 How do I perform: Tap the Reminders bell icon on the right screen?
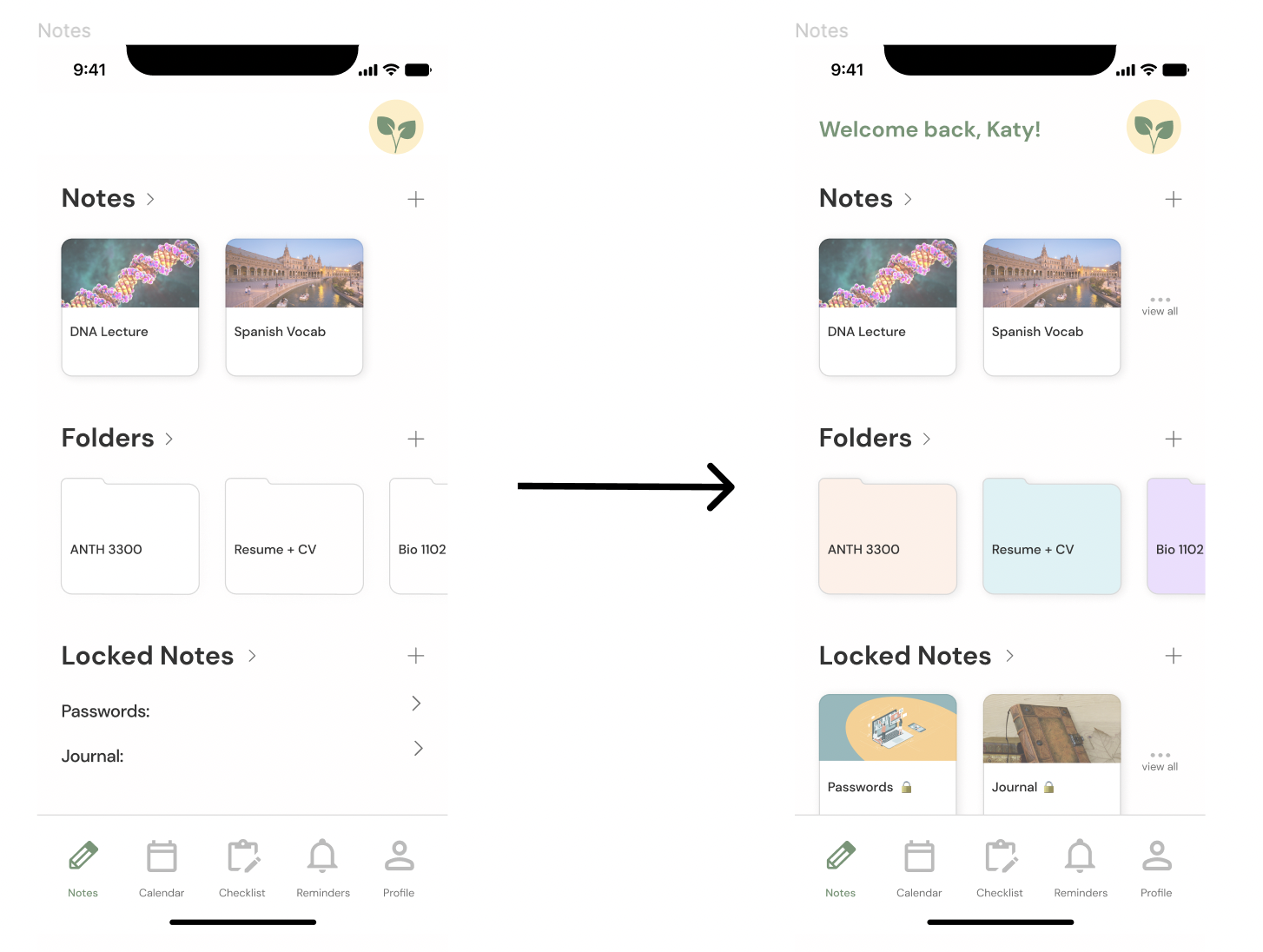[x=1081, y=856]
